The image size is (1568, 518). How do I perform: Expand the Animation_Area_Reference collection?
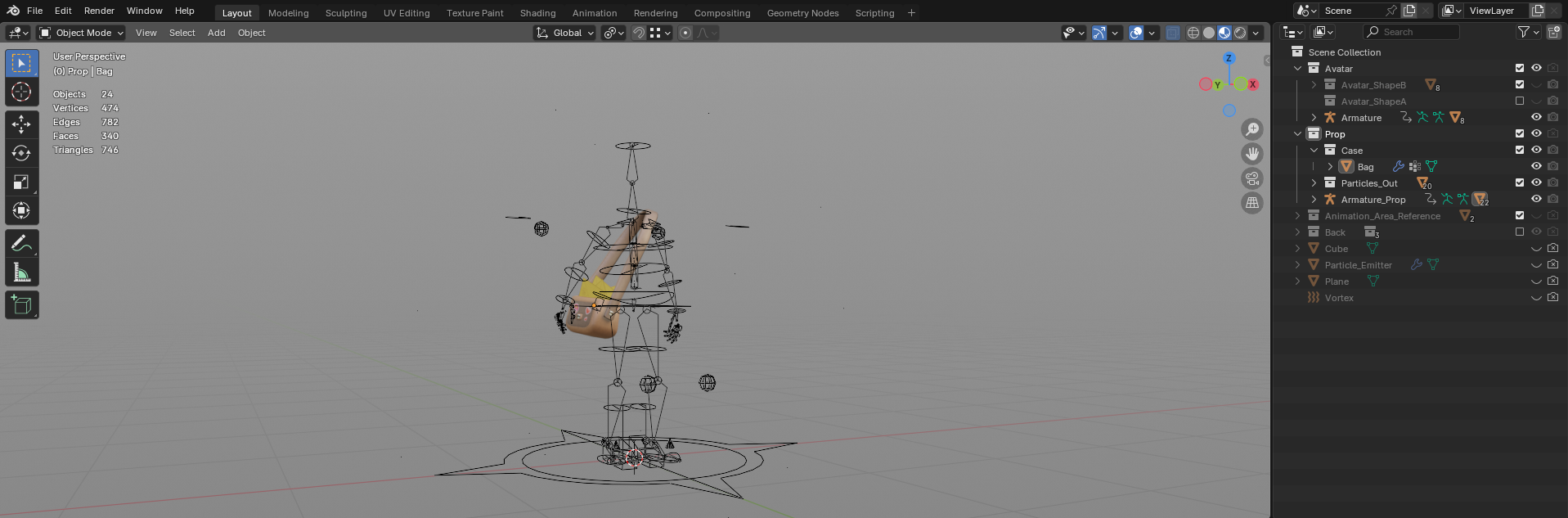(1297, 216)
